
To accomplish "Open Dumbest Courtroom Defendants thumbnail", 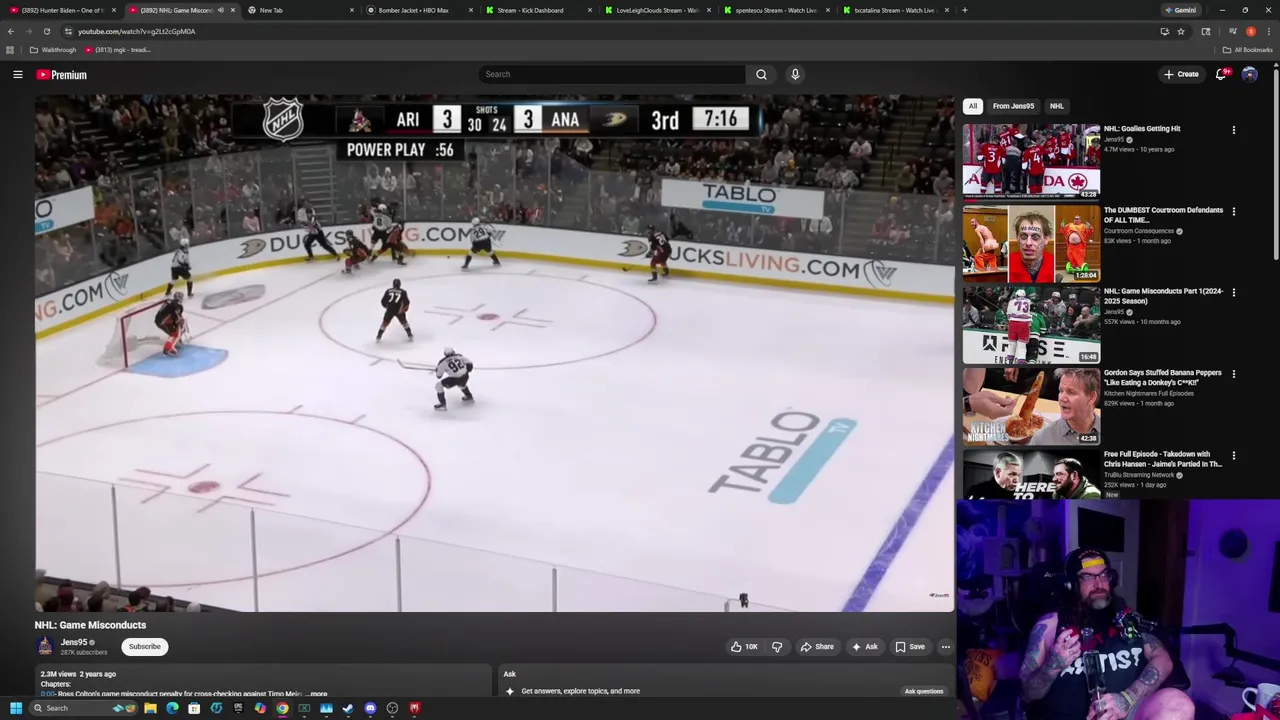I will [x=1031, y=243].
